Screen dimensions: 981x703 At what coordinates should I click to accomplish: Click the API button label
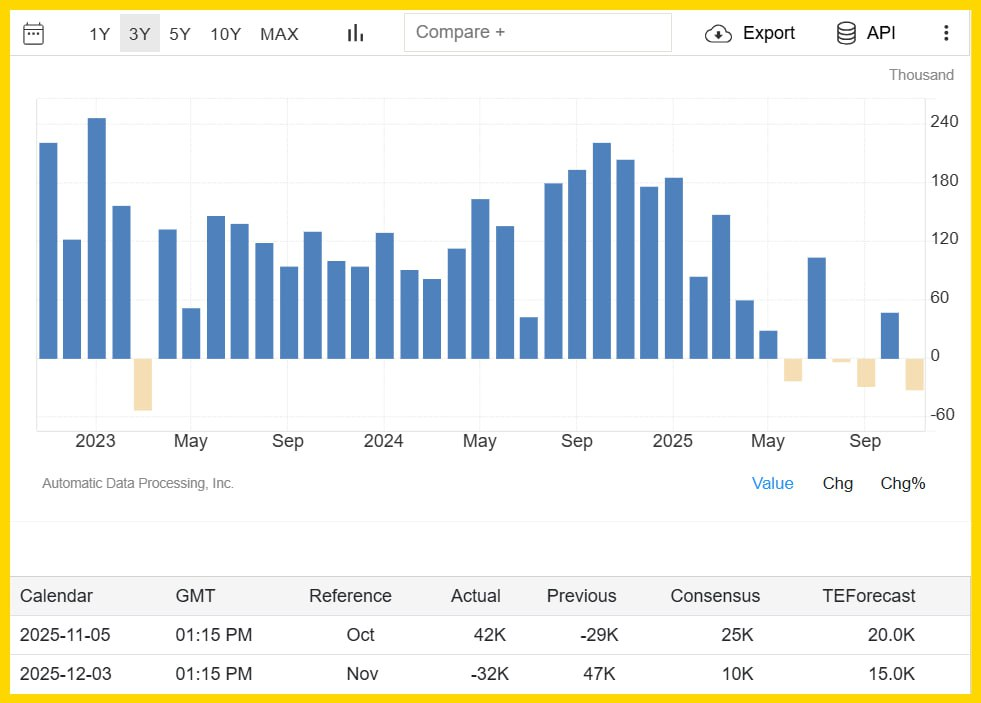coord(881,33)
